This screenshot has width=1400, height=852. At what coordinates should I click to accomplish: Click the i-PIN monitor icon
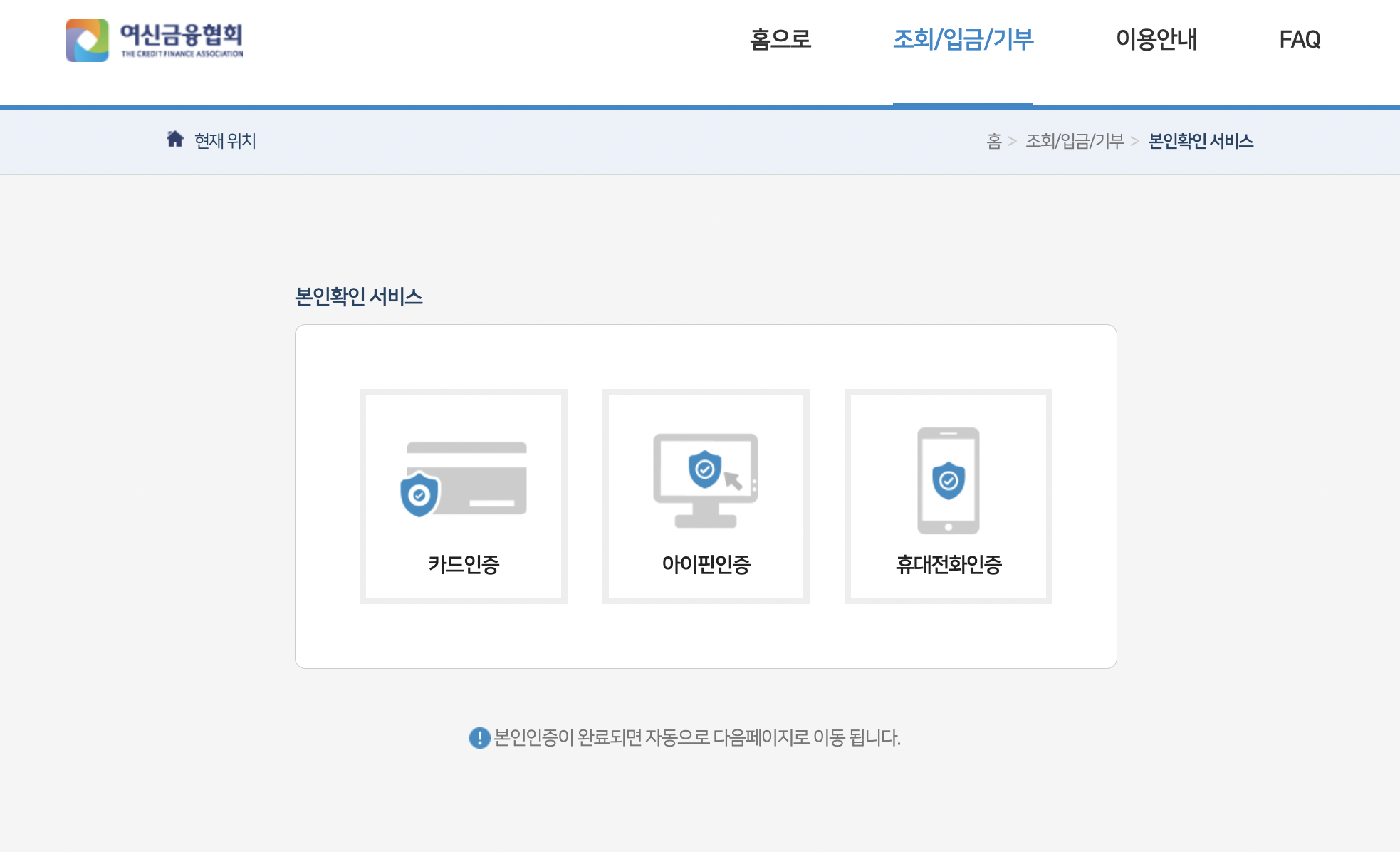click(x=706, y=480)
